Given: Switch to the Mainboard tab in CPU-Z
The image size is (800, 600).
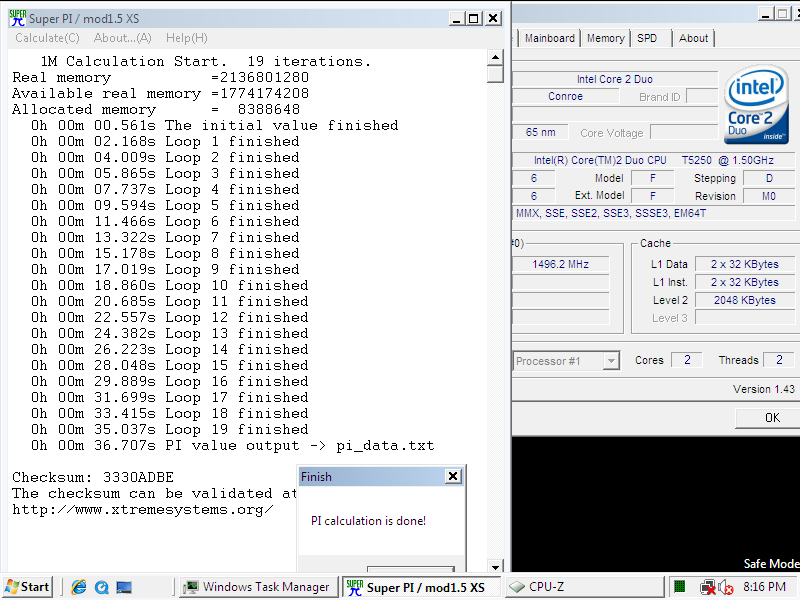Looking at the screenshot, I should pos(549,38).
